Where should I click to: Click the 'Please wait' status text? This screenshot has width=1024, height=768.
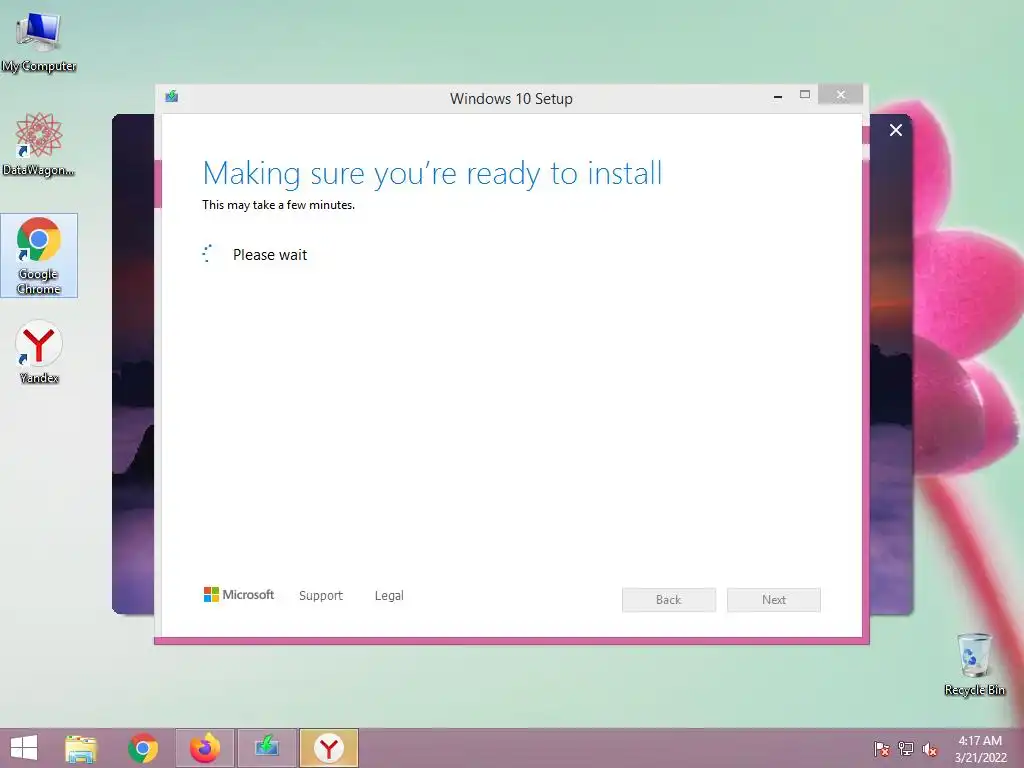click(x=270, y=255)
